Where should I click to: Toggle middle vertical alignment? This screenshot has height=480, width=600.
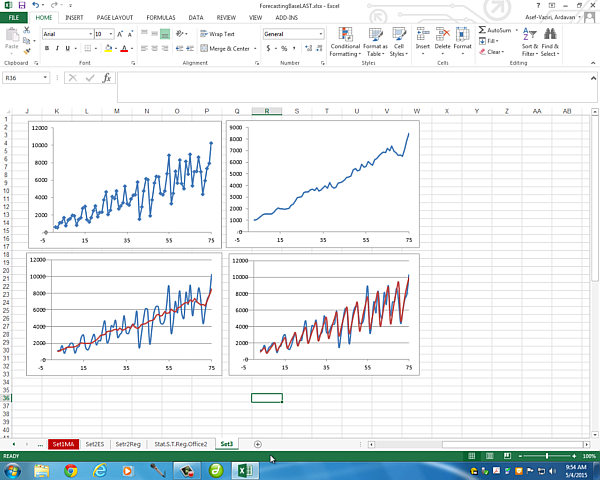155,34
